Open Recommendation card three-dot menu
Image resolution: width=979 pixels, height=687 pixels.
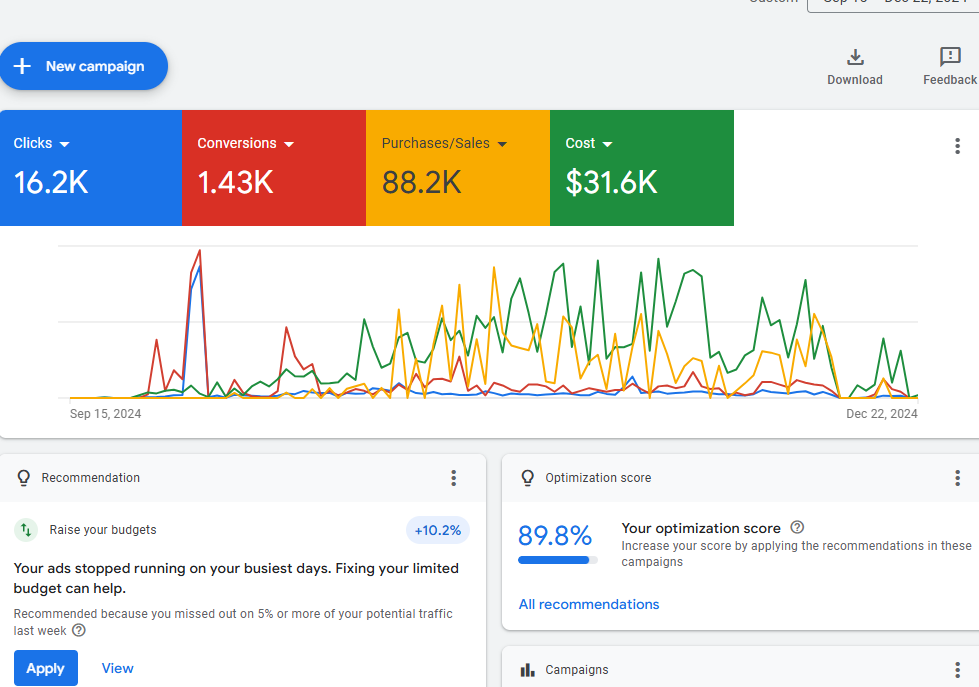[454, 478]
